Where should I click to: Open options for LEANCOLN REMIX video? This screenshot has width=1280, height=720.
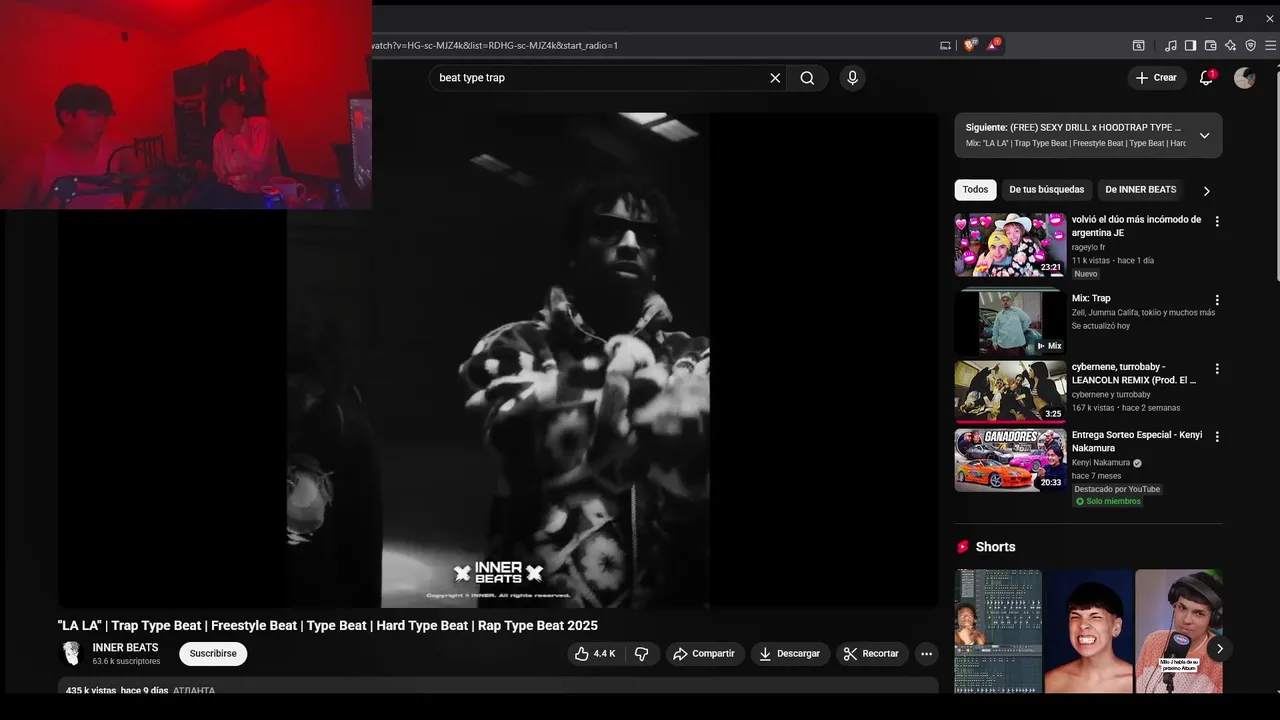coord(1217,369)
